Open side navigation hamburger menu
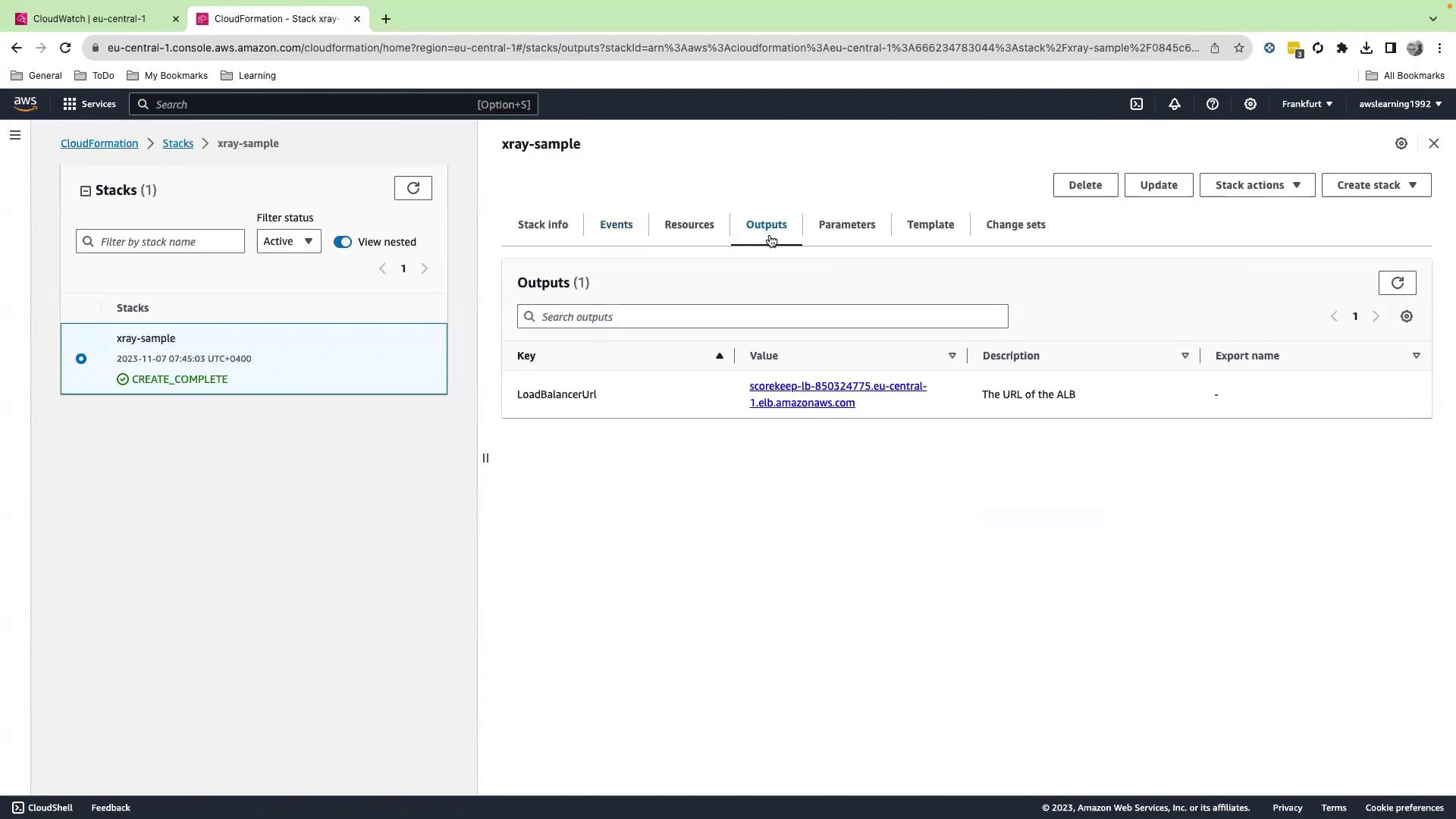1456x819 pixels. point(15,136)
